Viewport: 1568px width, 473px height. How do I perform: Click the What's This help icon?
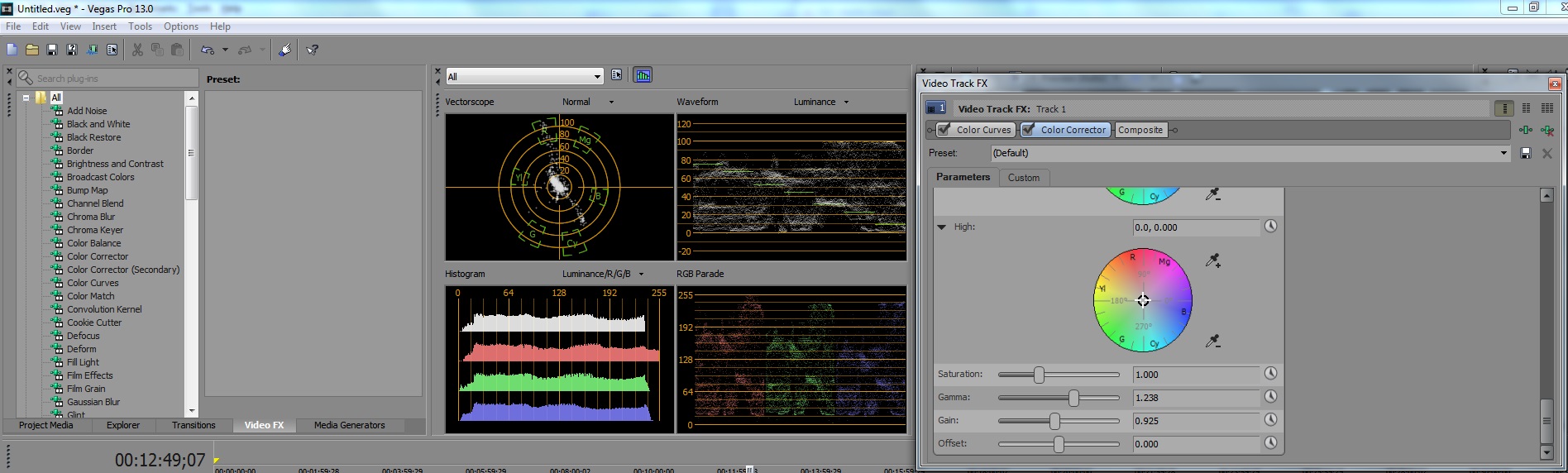[312, 50]
